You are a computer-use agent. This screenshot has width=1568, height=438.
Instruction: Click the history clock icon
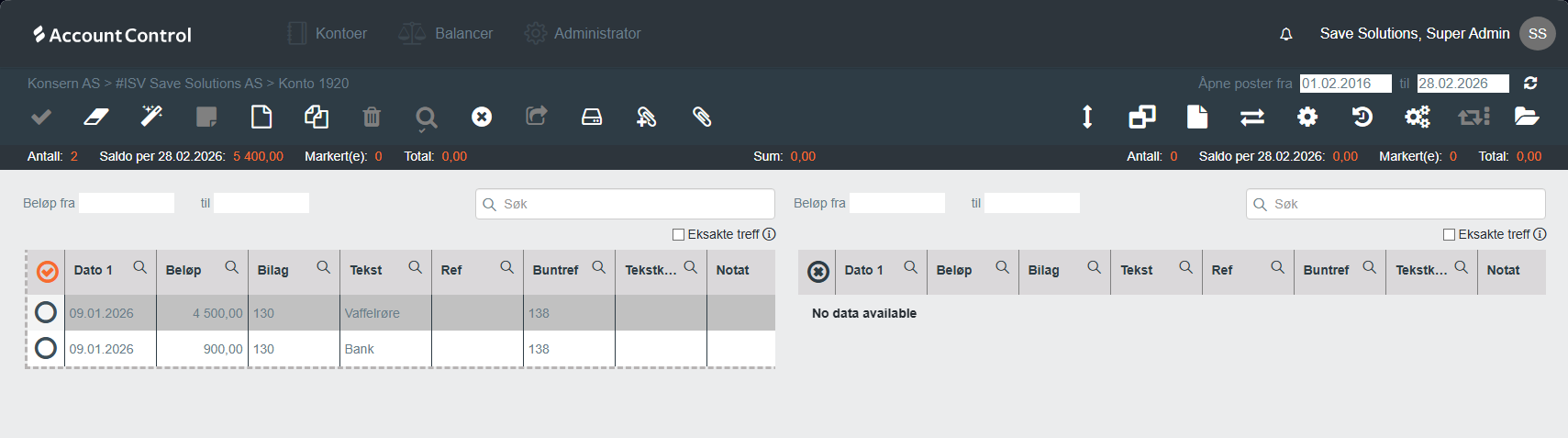tap(1362, 117)
